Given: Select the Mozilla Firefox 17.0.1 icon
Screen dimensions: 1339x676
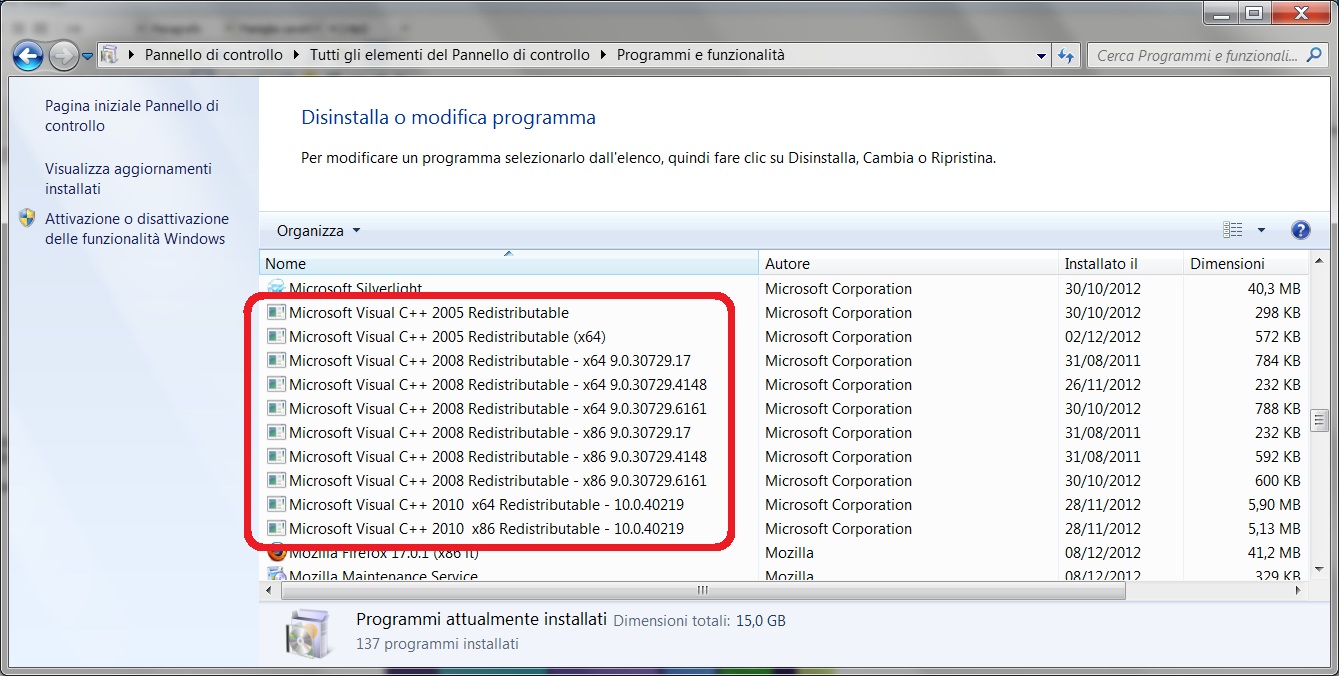Looking at the screenshot, I should point(277,553).
